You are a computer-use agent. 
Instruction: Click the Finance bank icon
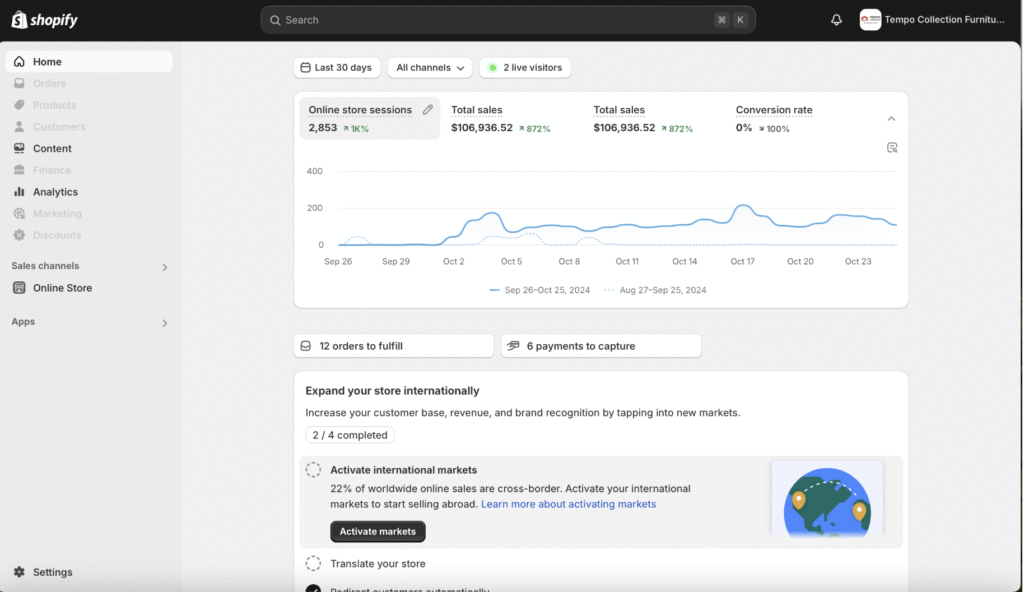(19, 170)
